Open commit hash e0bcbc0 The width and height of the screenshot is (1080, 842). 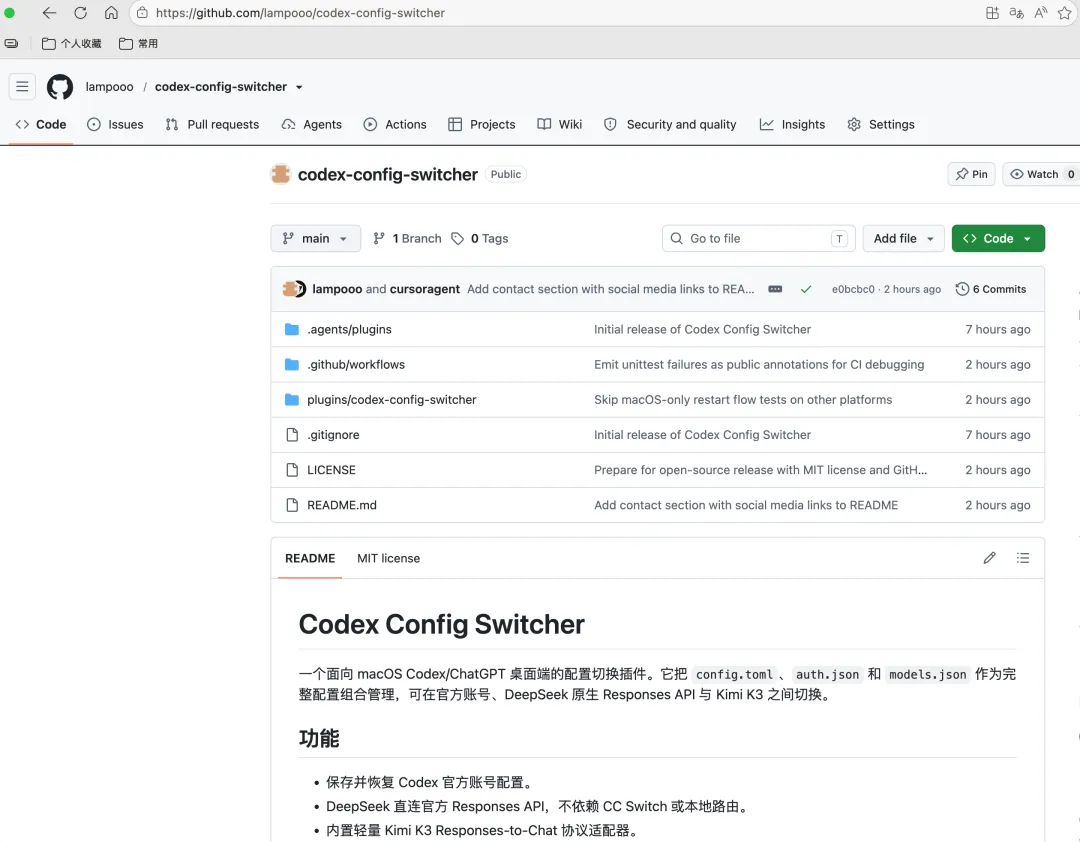coord(853,289)
